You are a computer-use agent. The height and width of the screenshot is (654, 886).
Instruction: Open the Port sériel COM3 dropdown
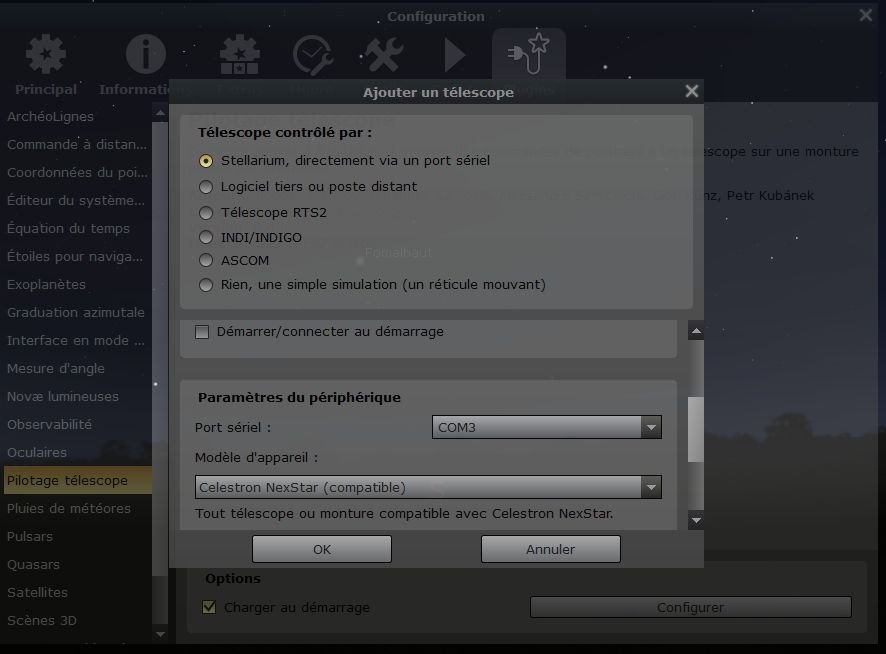click(x=652, y=426)
